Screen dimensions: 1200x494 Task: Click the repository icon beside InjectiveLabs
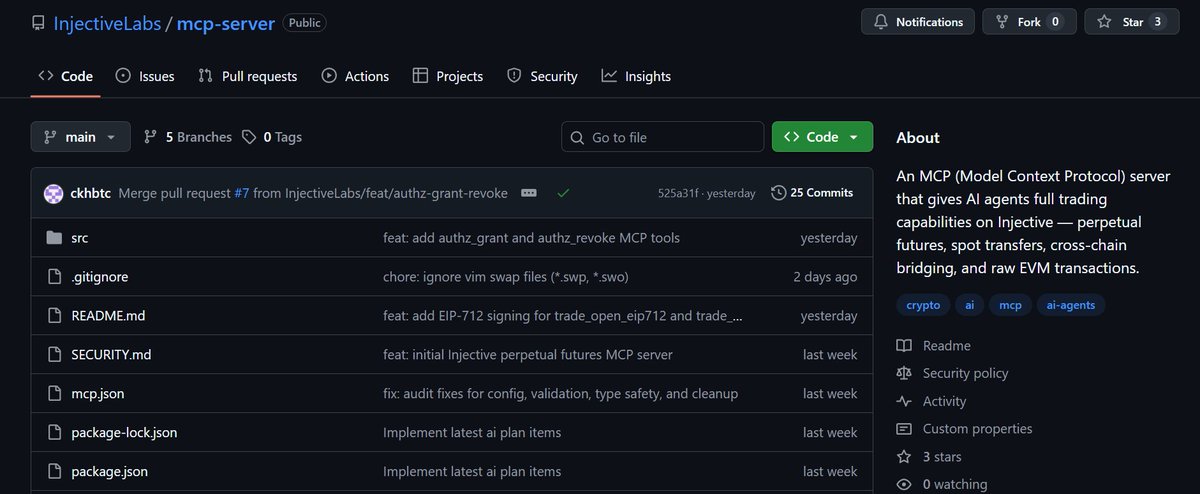click(x=38, y=22)
